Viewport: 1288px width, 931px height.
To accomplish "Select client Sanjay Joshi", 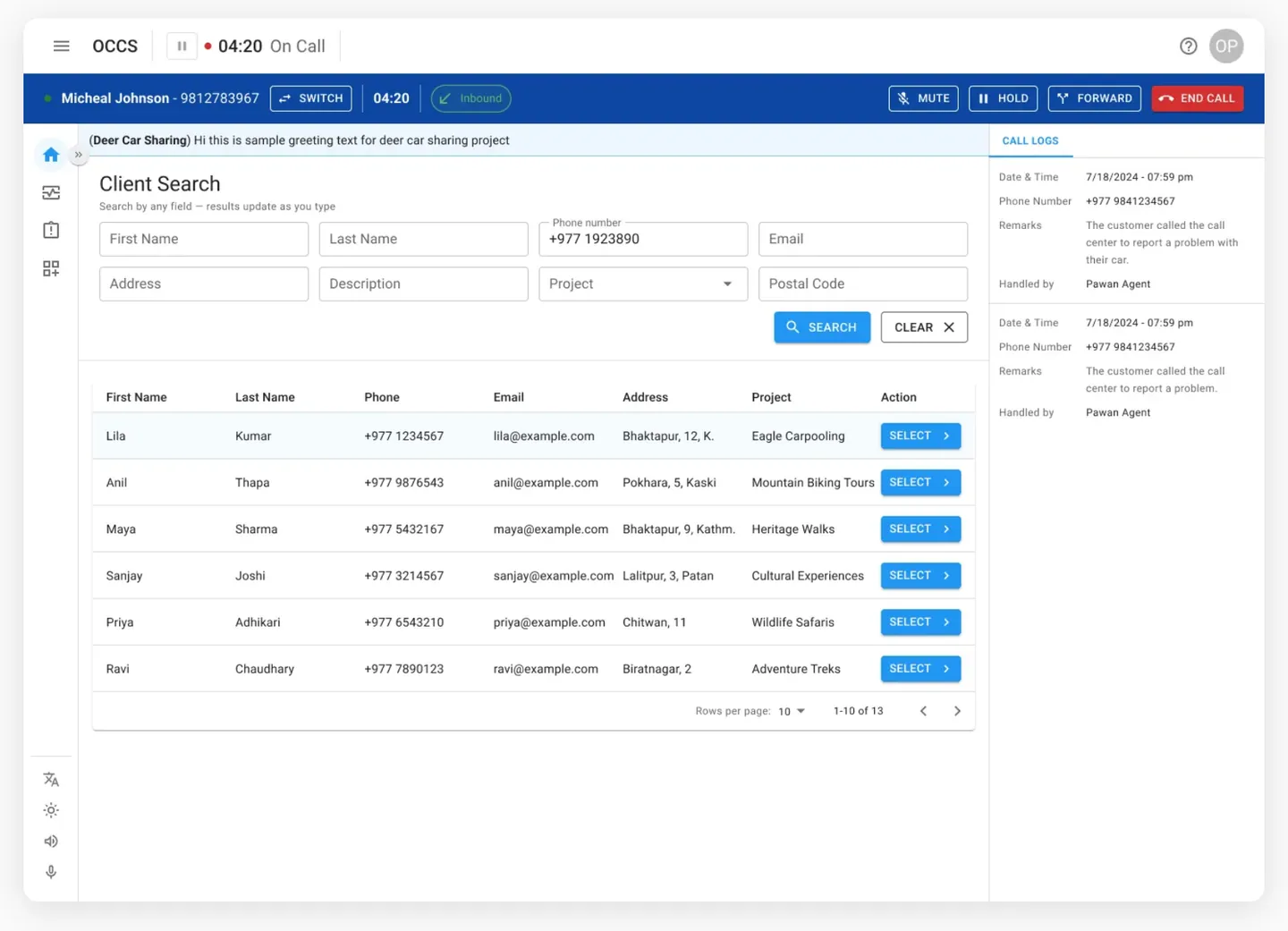I will 920,575.
